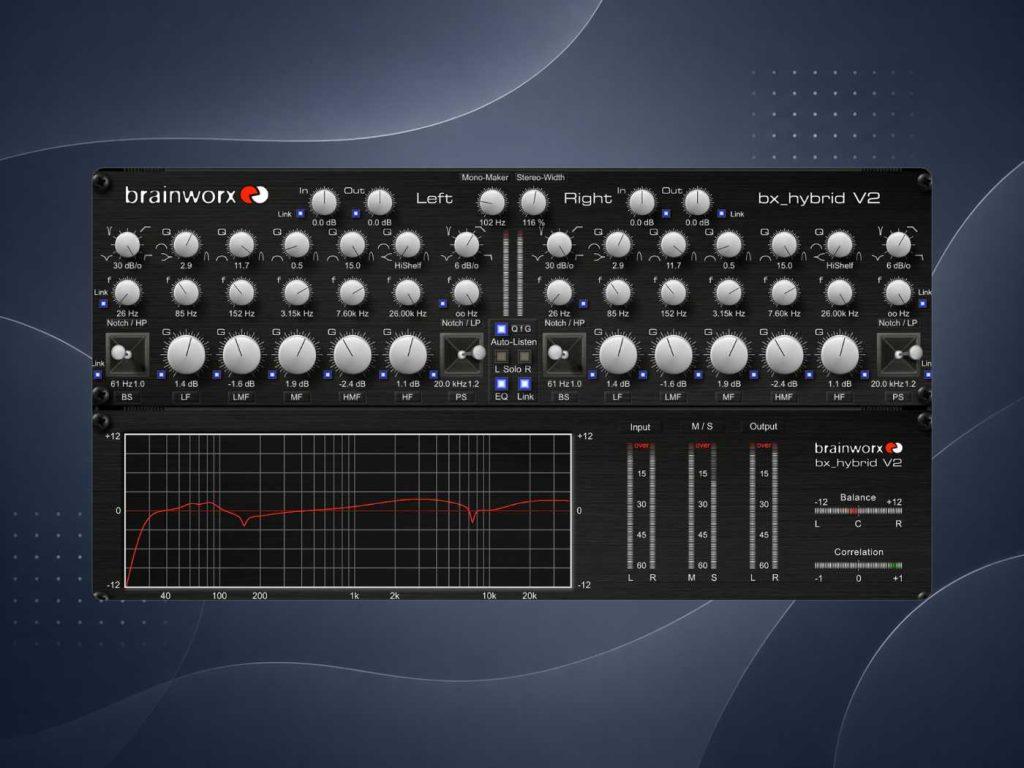Toggle Auto-Listen Solo R button
The height and width of the screenshot is (768, 1024).
point(524,357)
